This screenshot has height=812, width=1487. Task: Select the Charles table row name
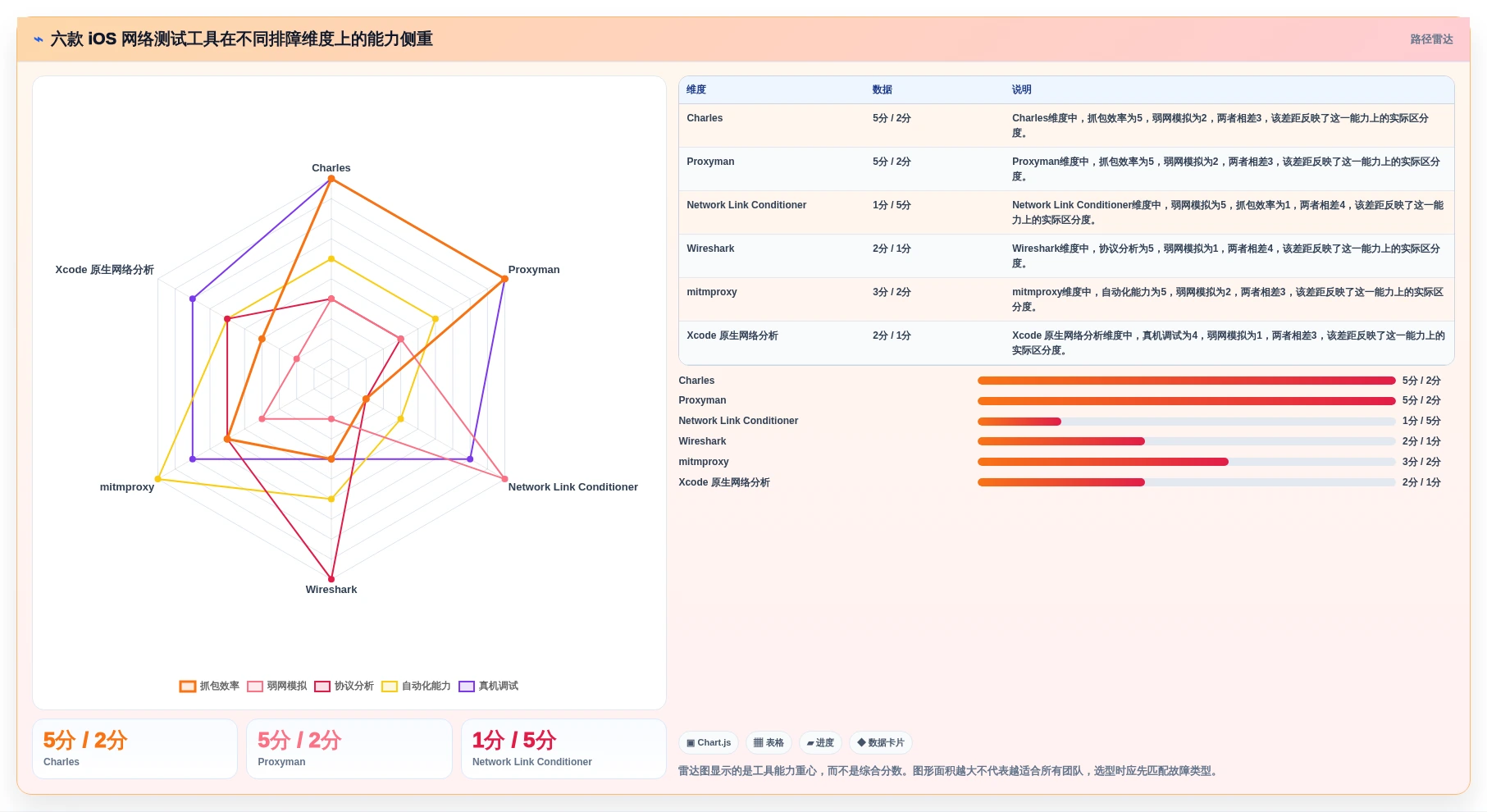[x=705, y=118]
